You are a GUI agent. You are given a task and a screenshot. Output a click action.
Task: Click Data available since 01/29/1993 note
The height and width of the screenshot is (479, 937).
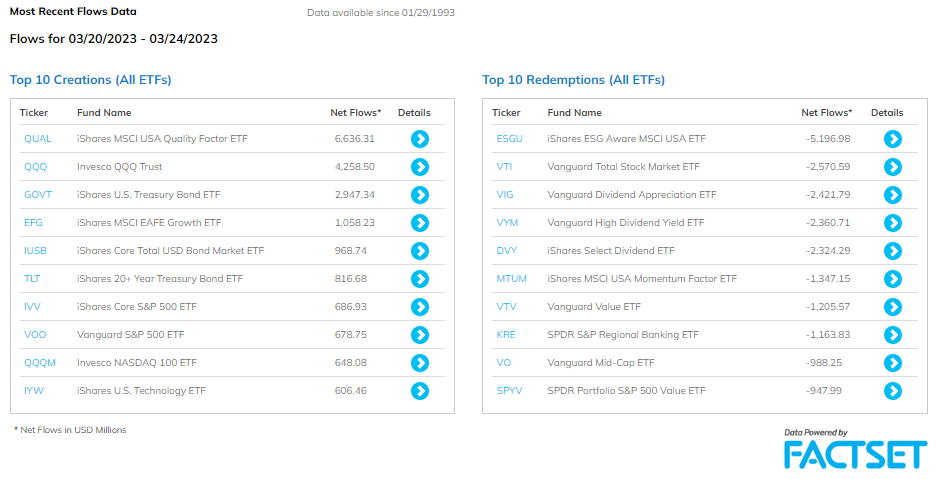(381, 13)
